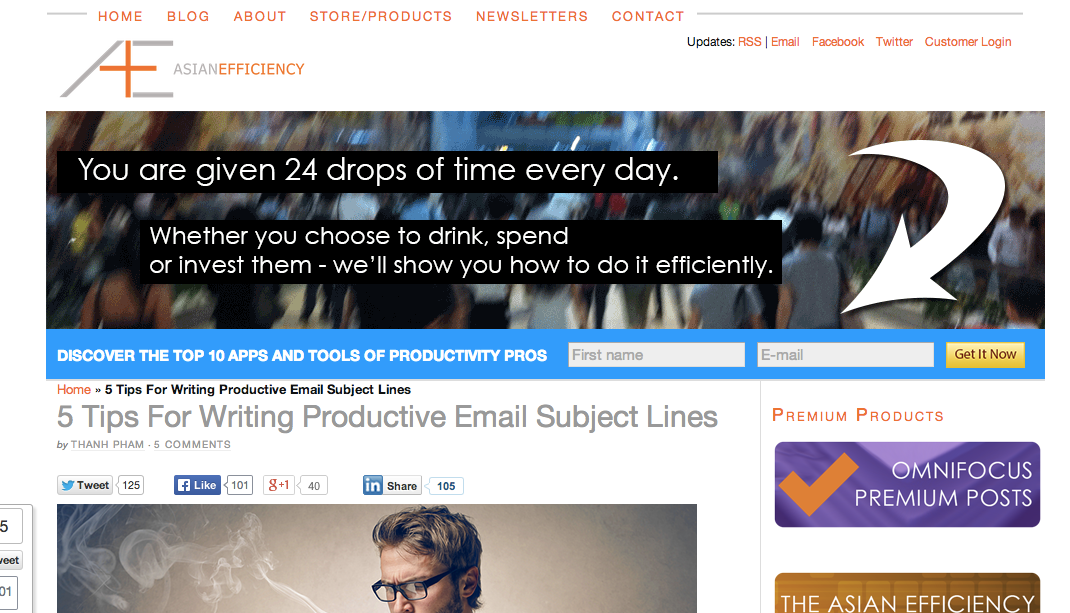Open the Customer Login link
Image resolution: width=1070 pixels, height=613 pixels.
[x=968, y=42]
